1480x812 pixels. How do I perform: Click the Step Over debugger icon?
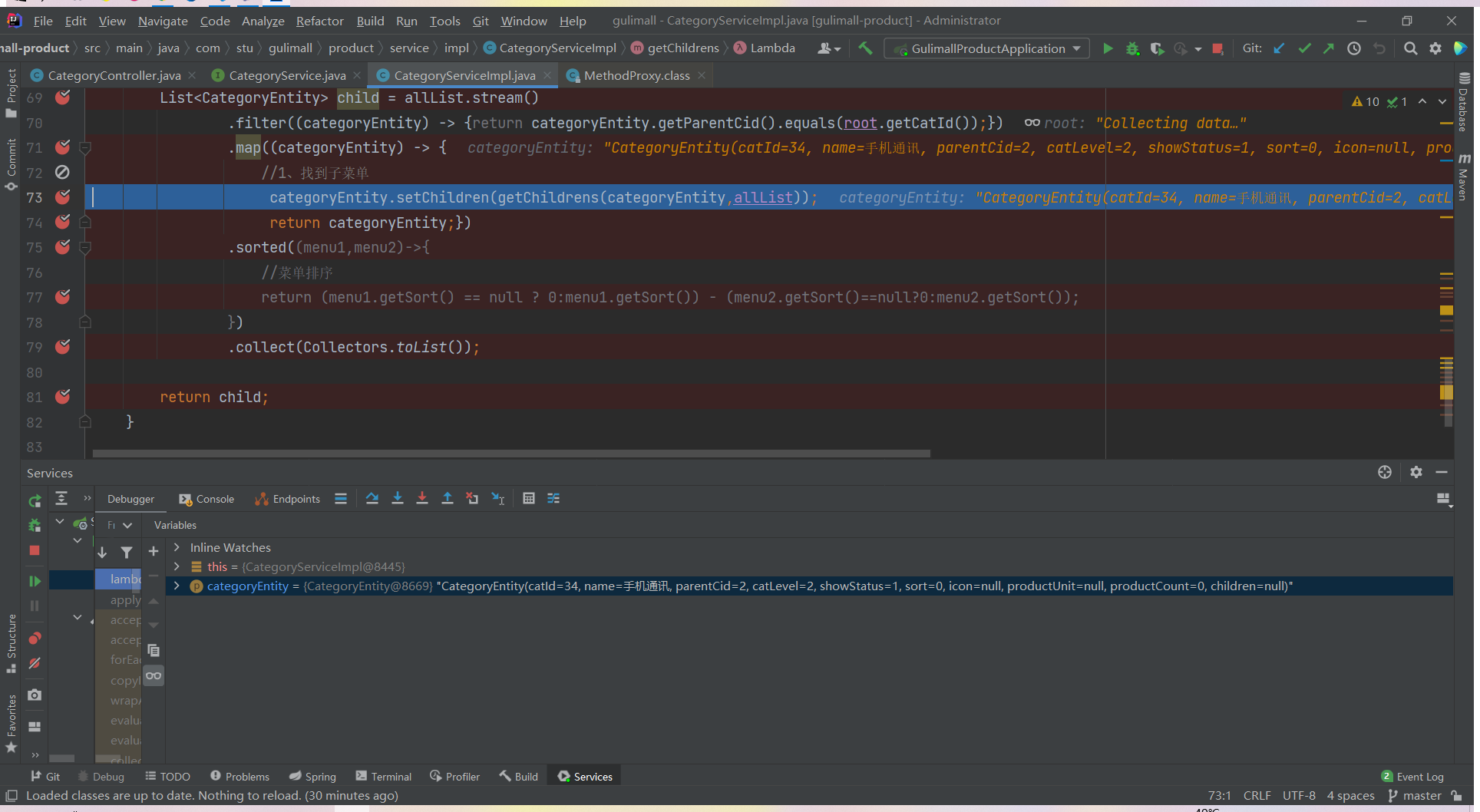tap(372, 499)
